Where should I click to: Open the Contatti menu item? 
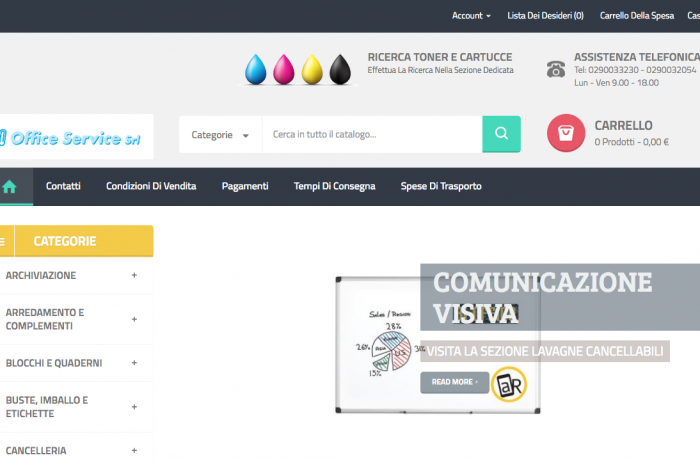point(63,186)
